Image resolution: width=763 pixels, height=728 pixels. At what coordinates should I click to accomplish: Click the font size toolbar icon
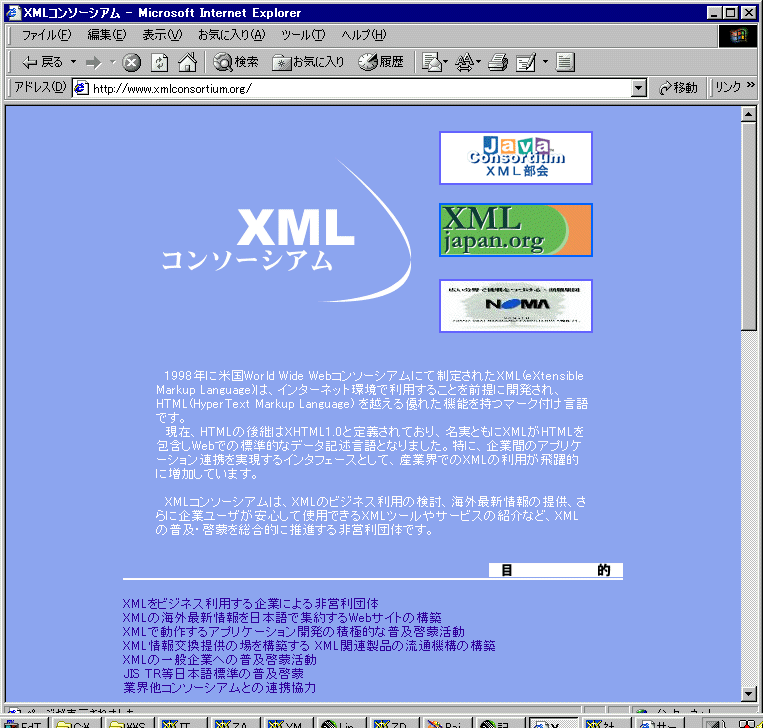tap(464, 62)
